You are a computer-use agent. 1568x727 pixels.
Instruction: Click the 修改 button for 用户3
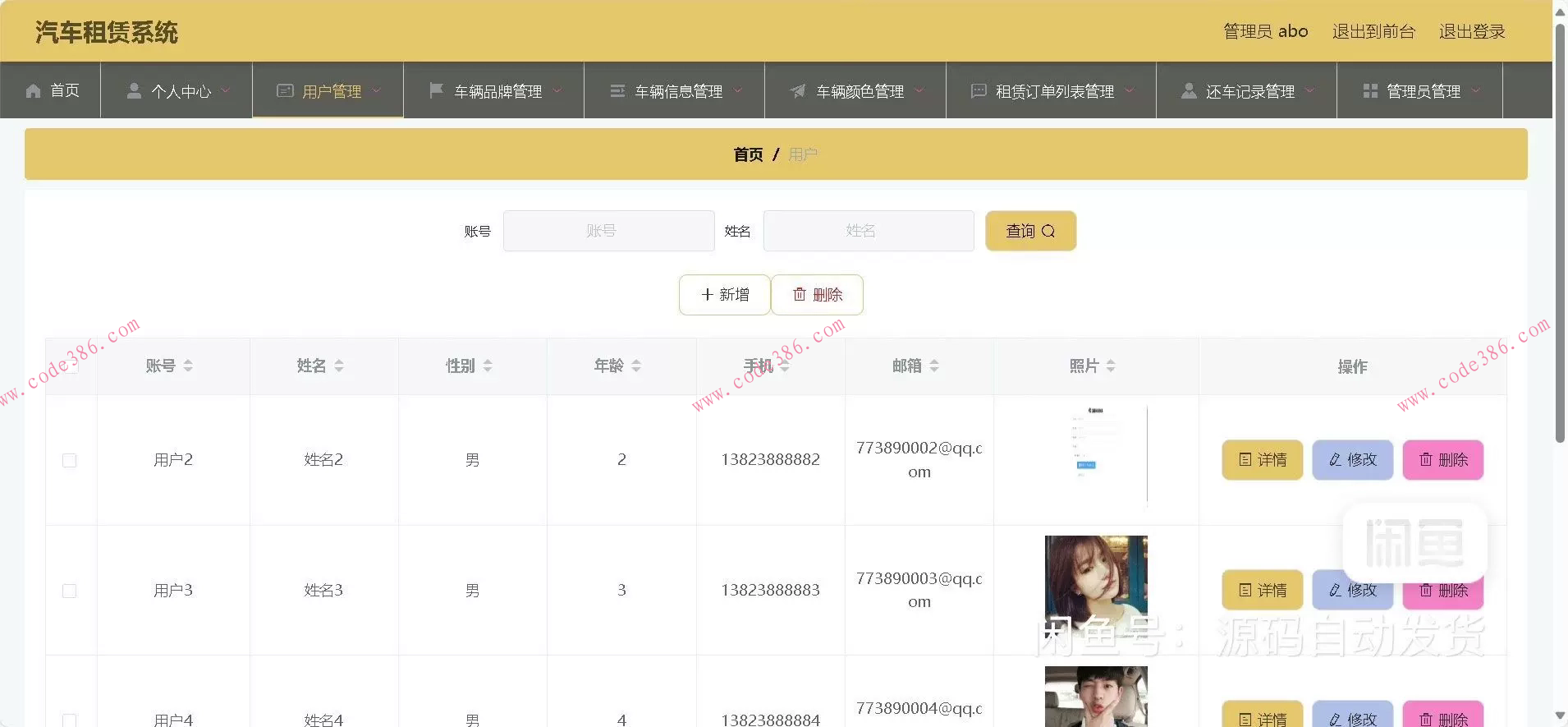[x=1353, y=590]
